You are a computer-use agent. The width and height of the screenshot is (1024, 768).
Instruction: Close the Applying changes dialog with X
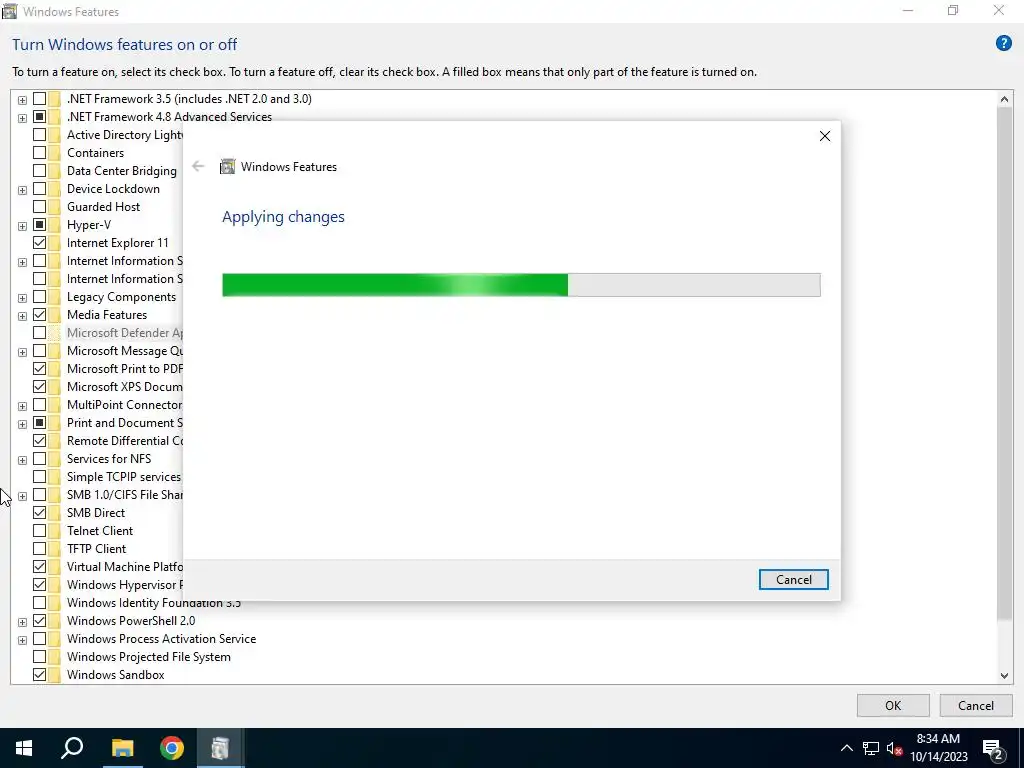(825, 136)
